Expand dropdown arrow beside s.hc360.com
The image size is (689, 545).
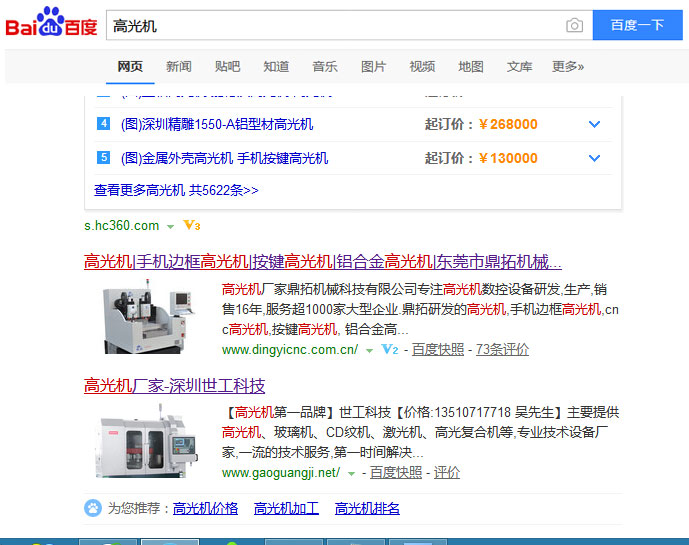click(x=170, y=227)
